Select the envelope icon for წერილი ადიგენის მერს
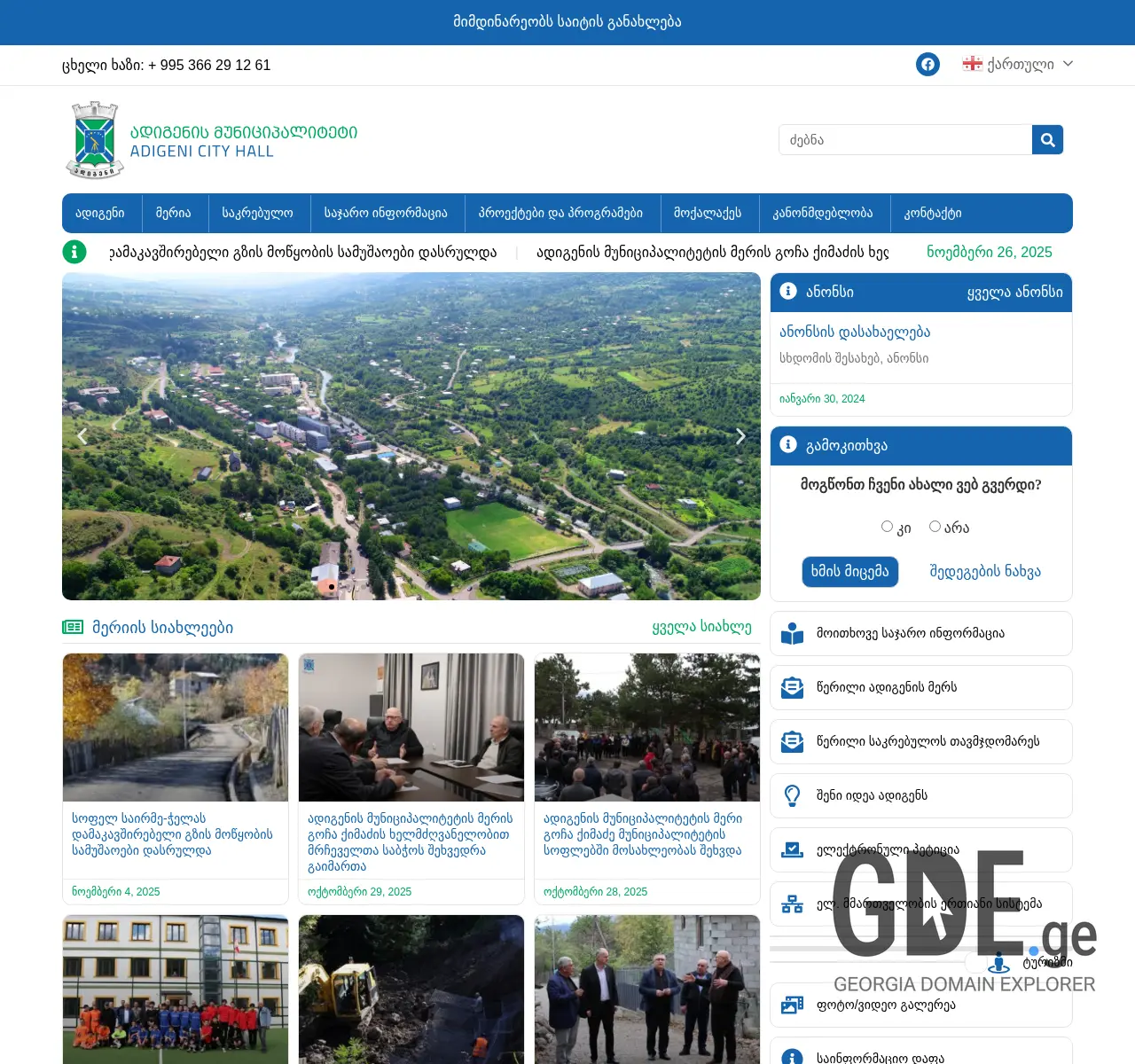Screen dimensions: 1135x1064 (x=791, y=687)
